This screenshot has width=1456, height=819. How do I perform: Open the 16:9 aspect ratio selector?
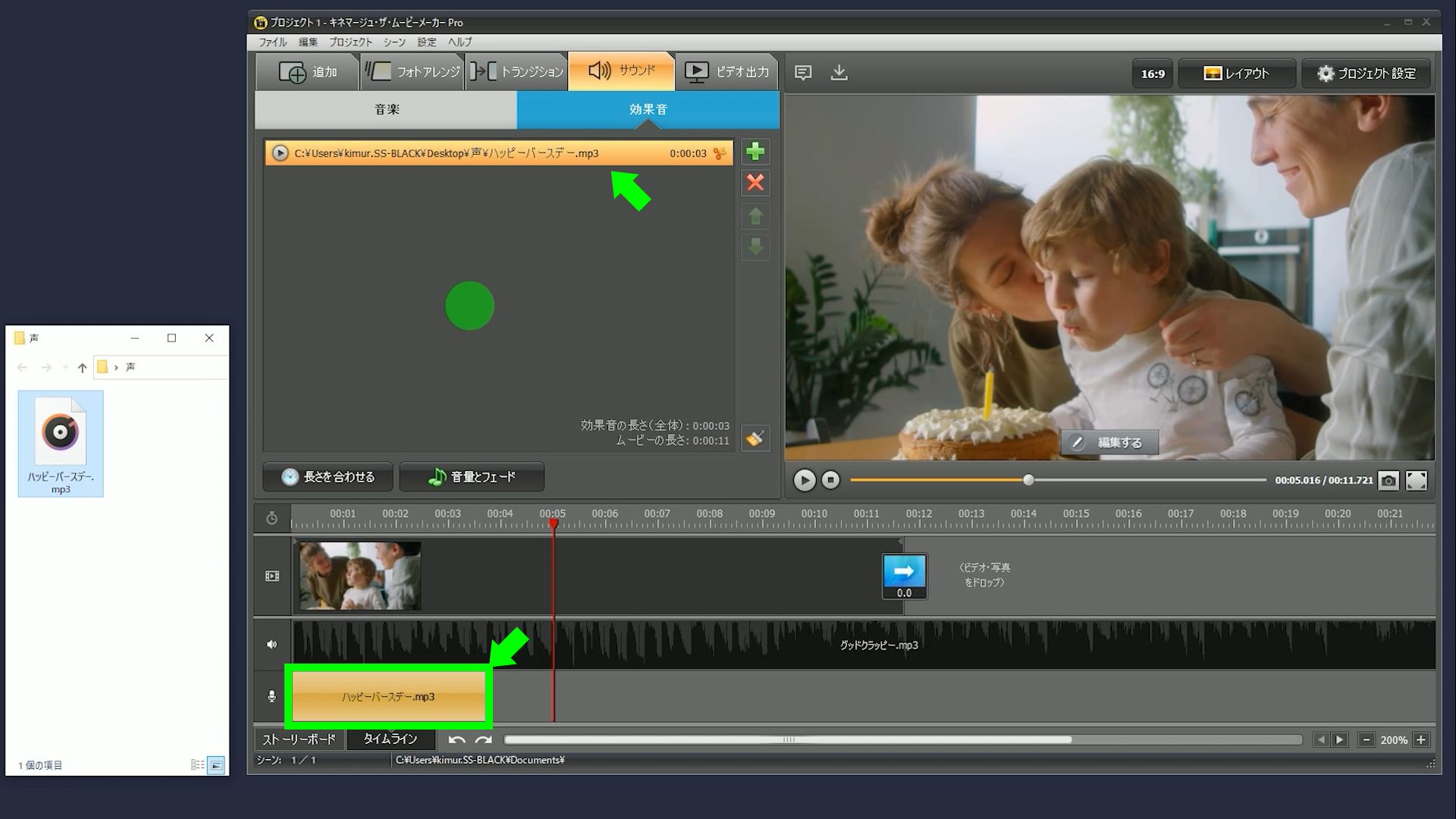[x=1152, y=74]
